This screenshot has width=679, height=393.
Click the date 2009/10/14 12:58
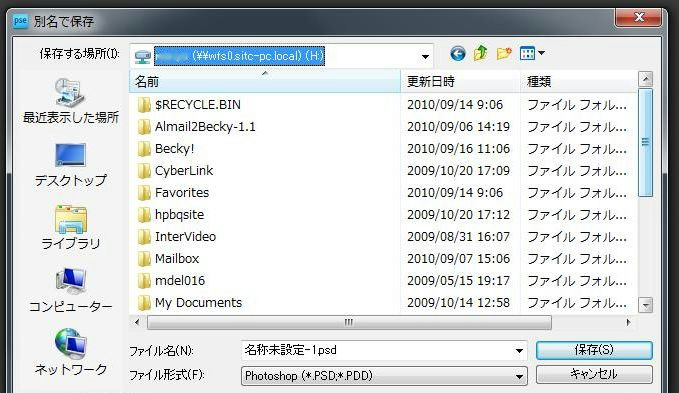[458, 303]
